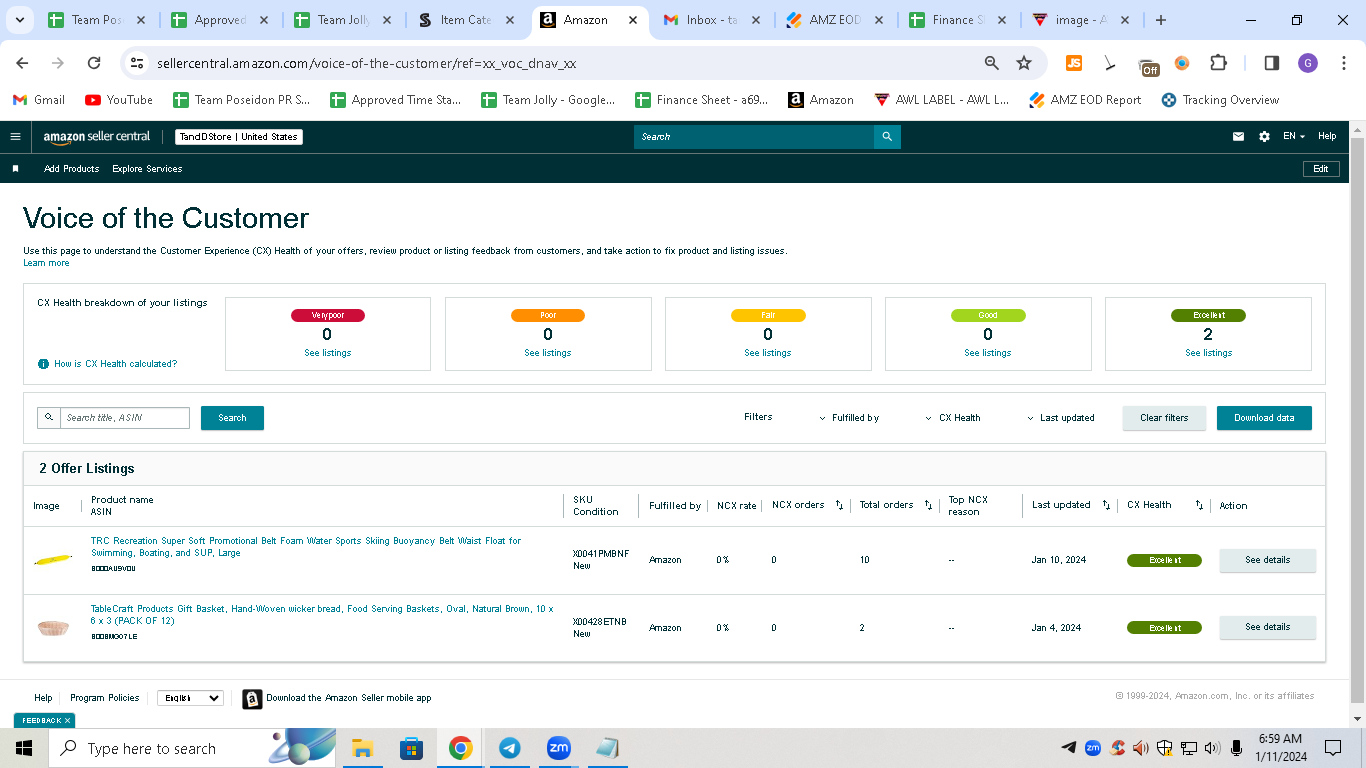Open Zoom from the Windows taskbar

tap(558, 748)
